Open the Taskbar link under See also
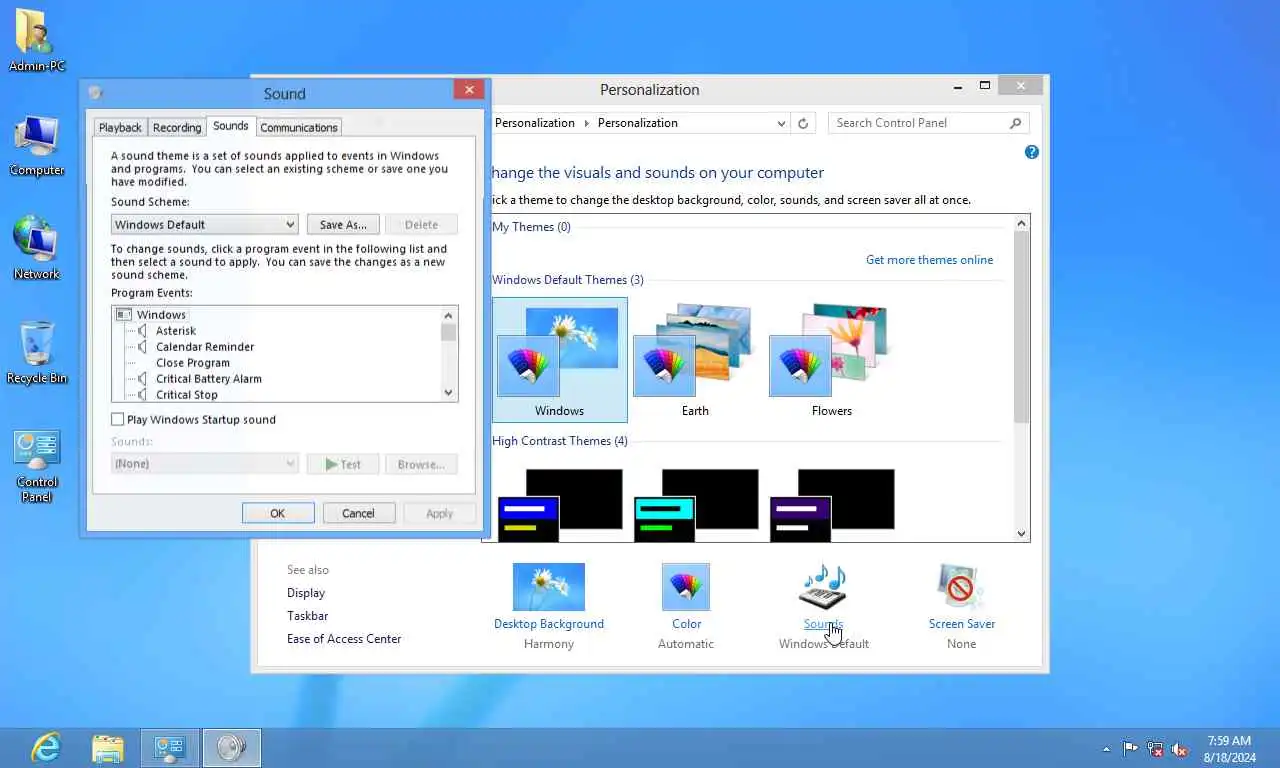Image resolution: width=1280 pixels, height=768 pixels. tap(307, 616)
